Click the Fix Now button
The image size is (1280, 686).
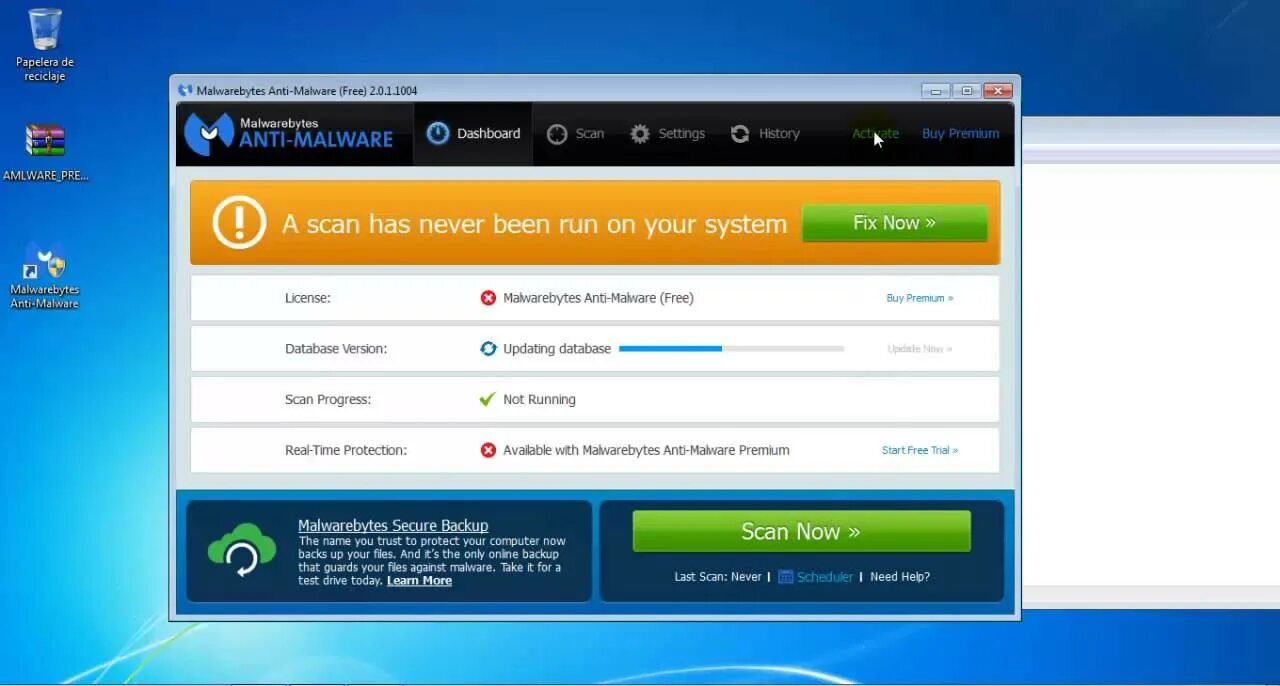pyautogui.click(x=894, y=223)
